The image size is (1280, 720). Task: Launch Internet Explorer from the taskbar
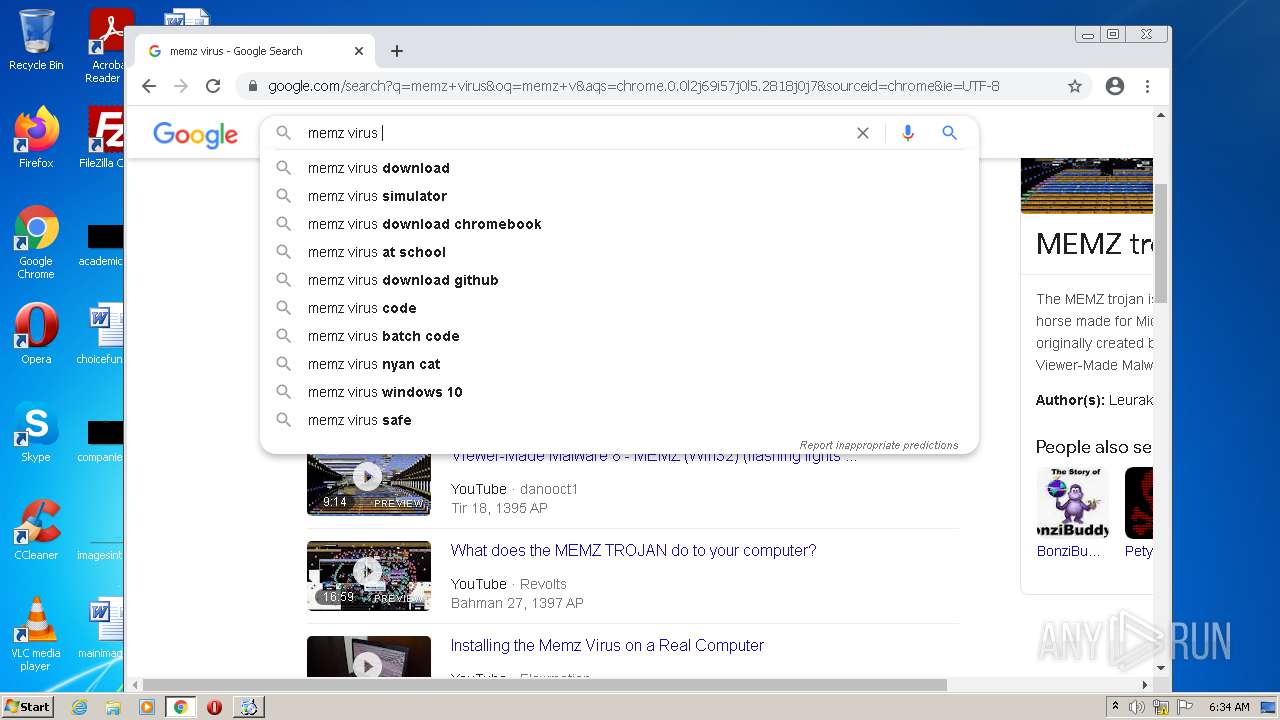(79, 707)
